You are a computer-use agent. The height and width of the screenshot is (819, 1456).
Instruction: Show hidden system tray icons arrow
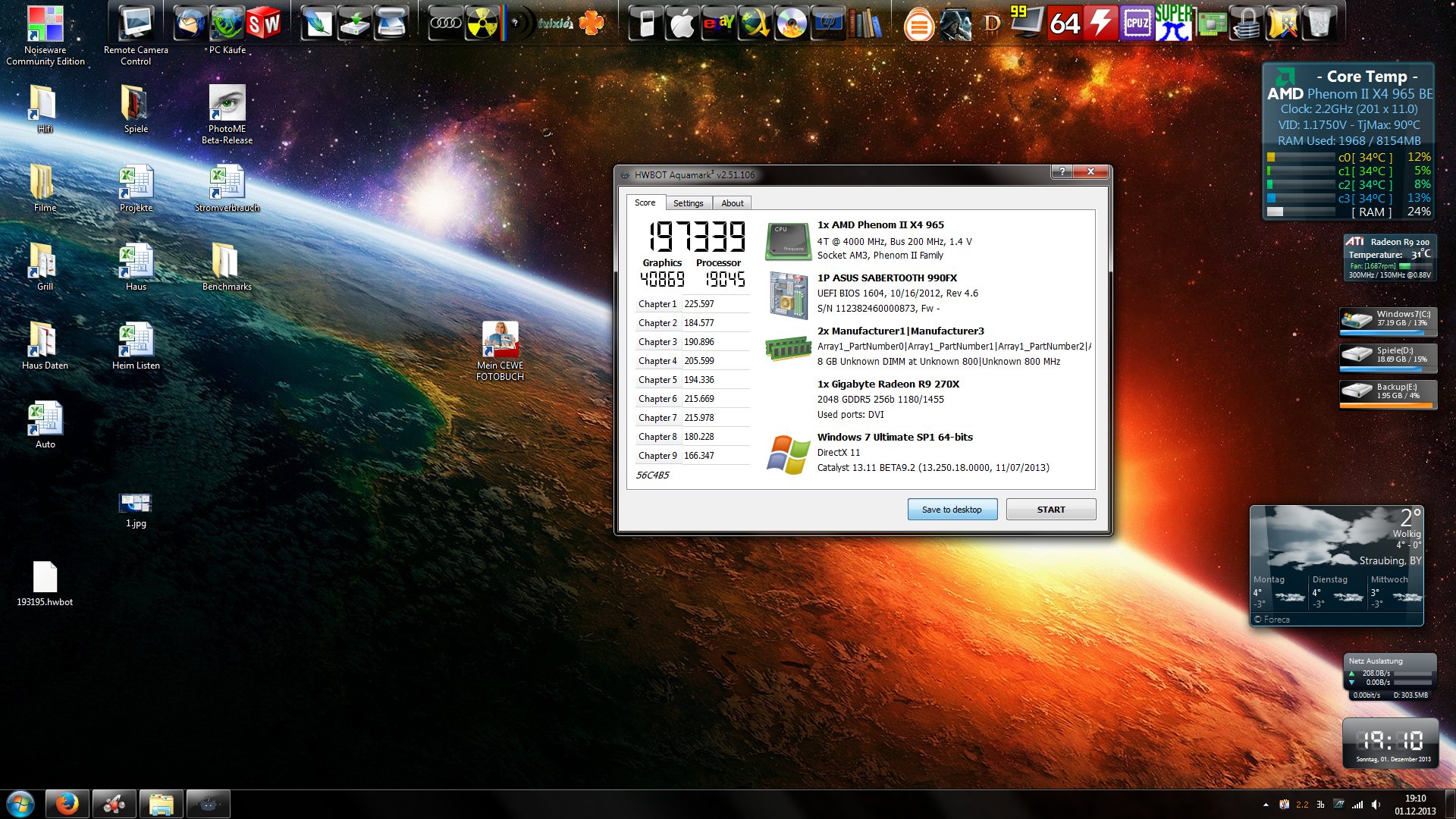tap(1266, 805)
